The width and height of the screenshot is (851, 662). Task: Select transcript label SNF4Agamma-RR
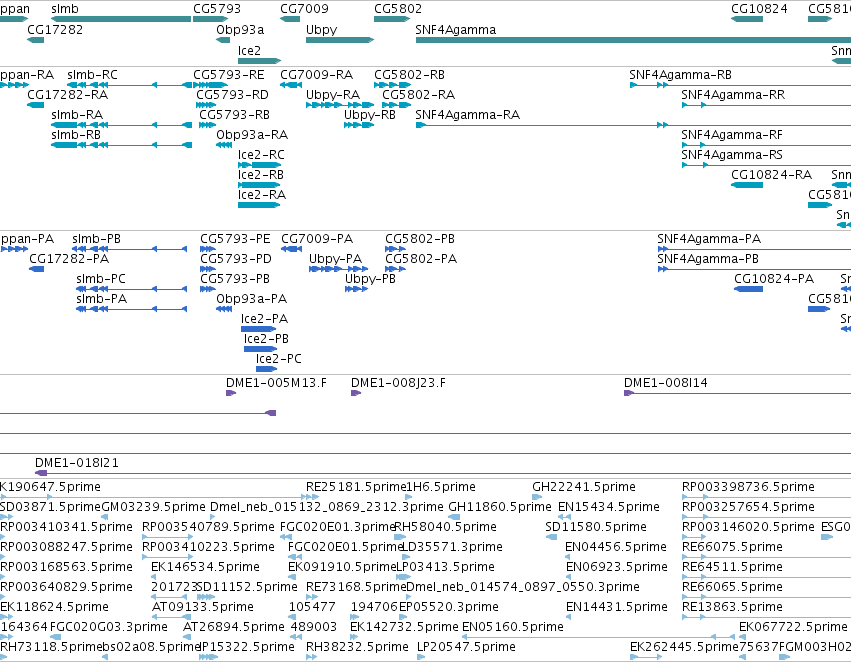[x=733, y=95]
